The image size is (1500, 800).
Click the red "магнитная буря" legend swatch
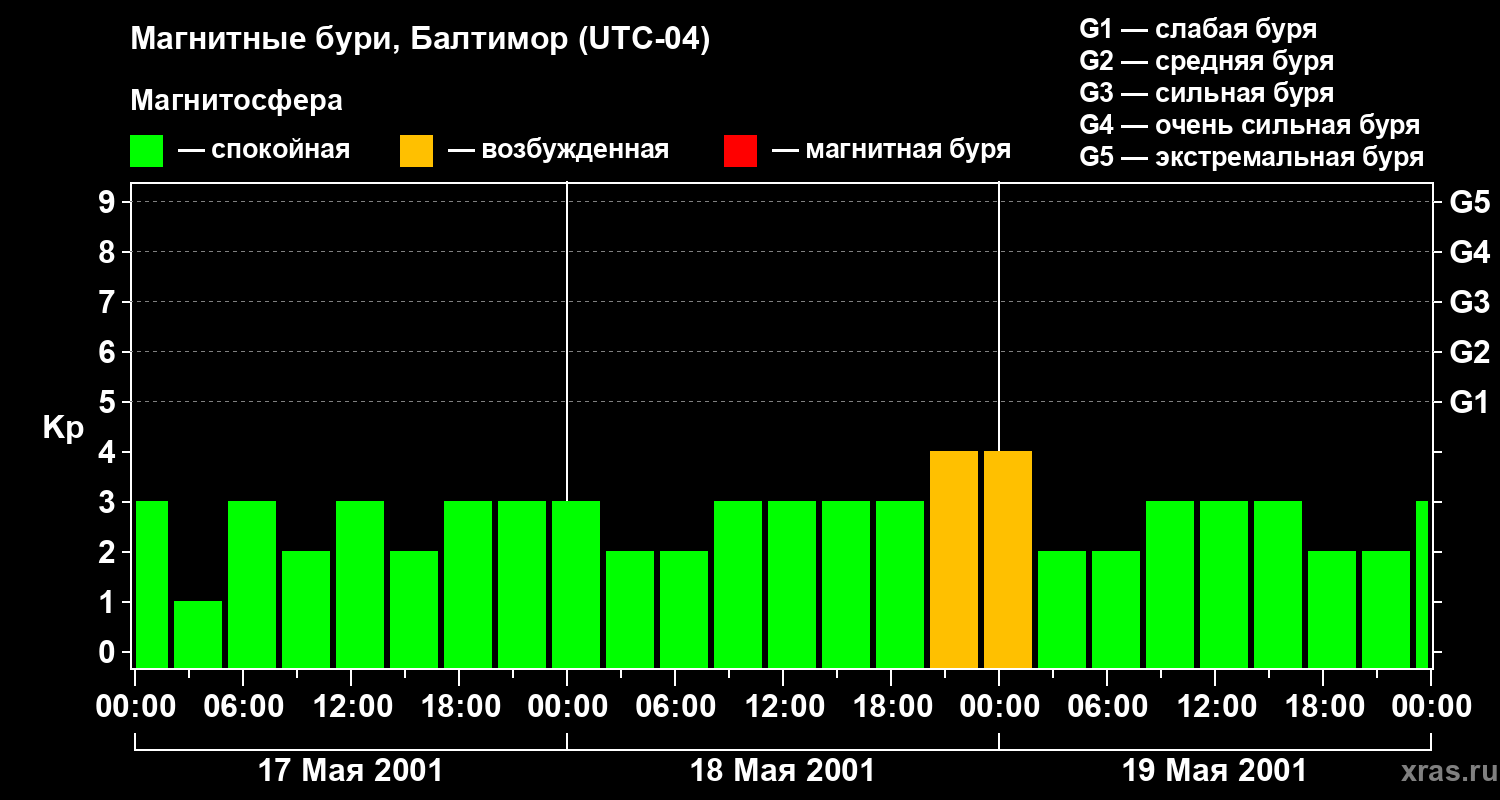click(x=740, y=151)
